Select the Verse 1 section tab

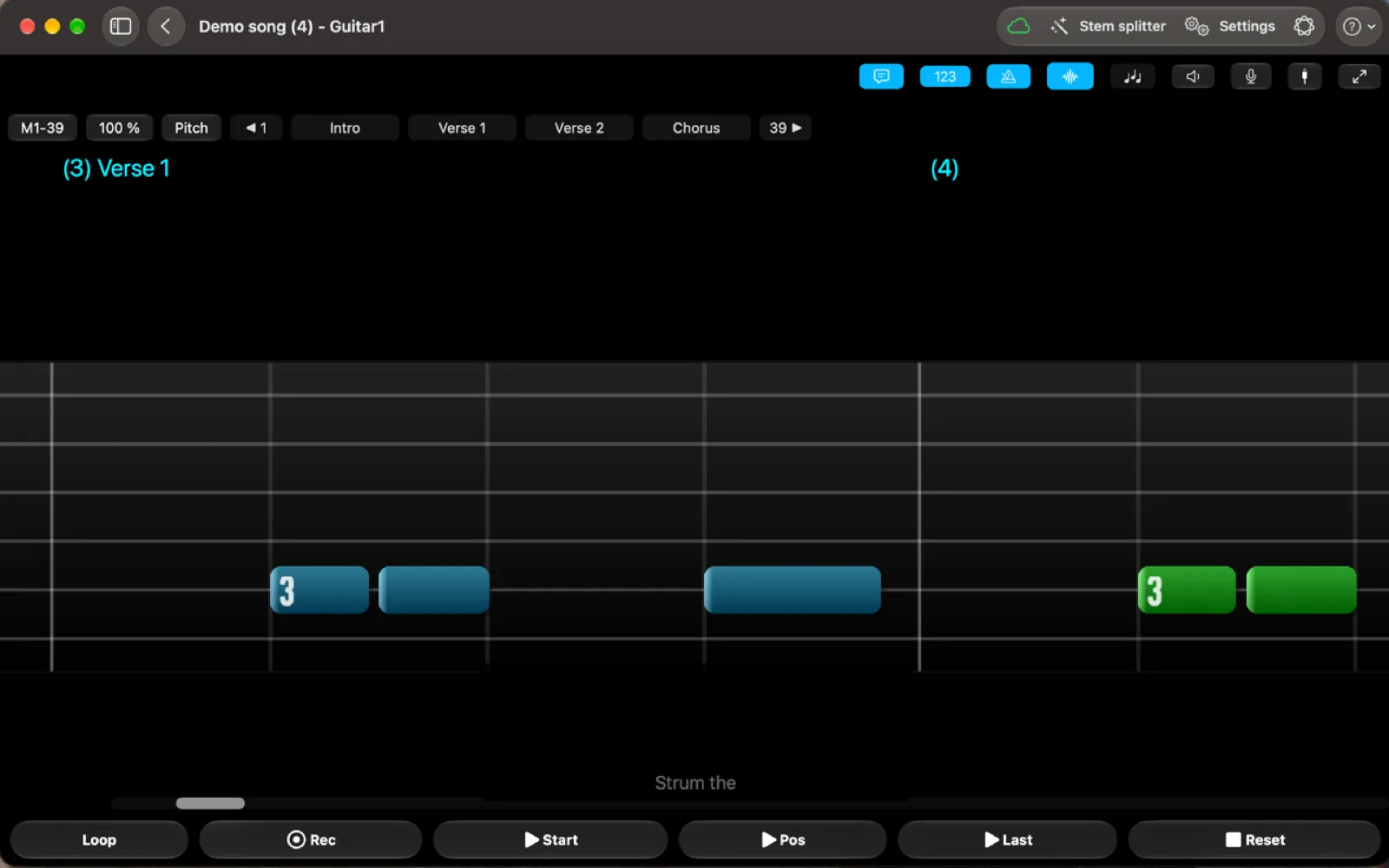point(462,128)
